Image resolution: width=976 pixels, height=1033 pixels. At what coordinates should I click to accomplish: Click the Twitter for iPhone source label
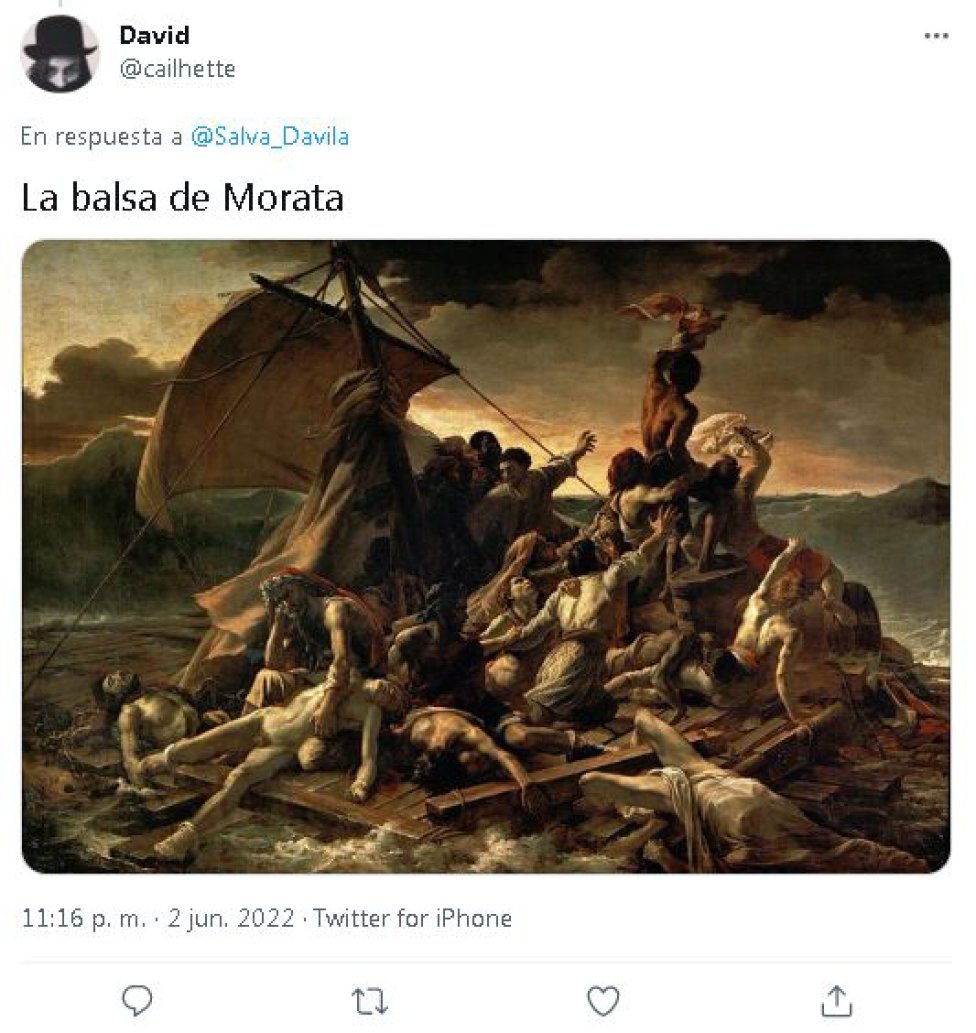coord(412,918)
